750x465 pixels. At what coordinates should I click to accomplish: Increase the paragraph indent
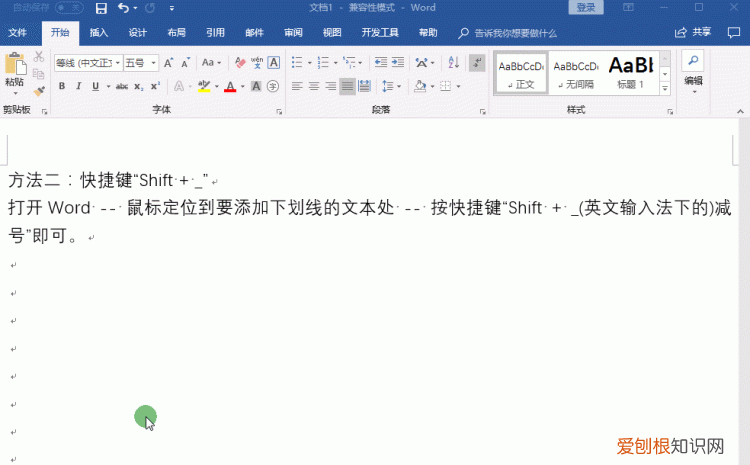tap(398, 63)
